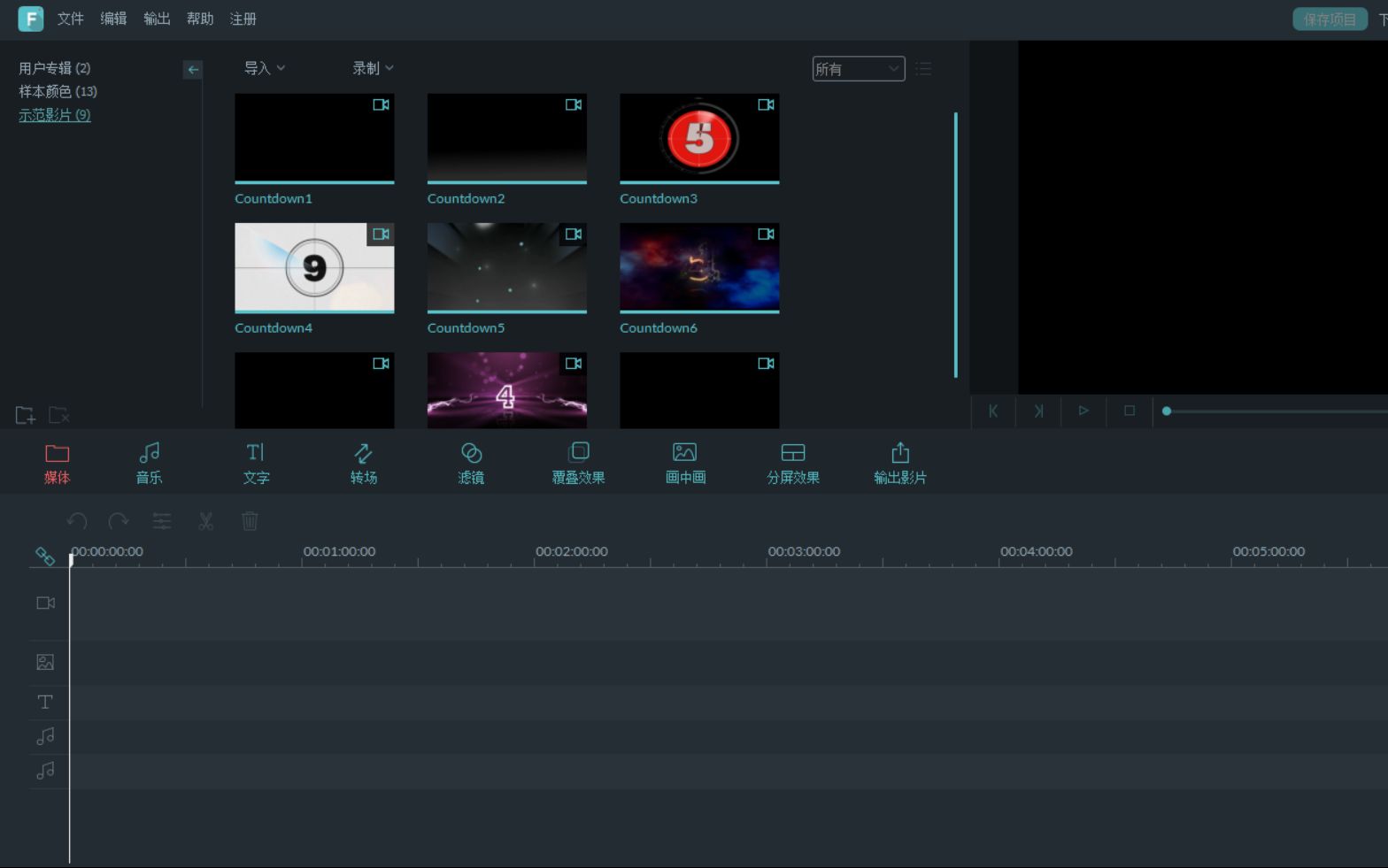The width and height of the screenshot is (1388, 868).
Task: Open the 媒体 media panel
Action: (x=57, y=464)
